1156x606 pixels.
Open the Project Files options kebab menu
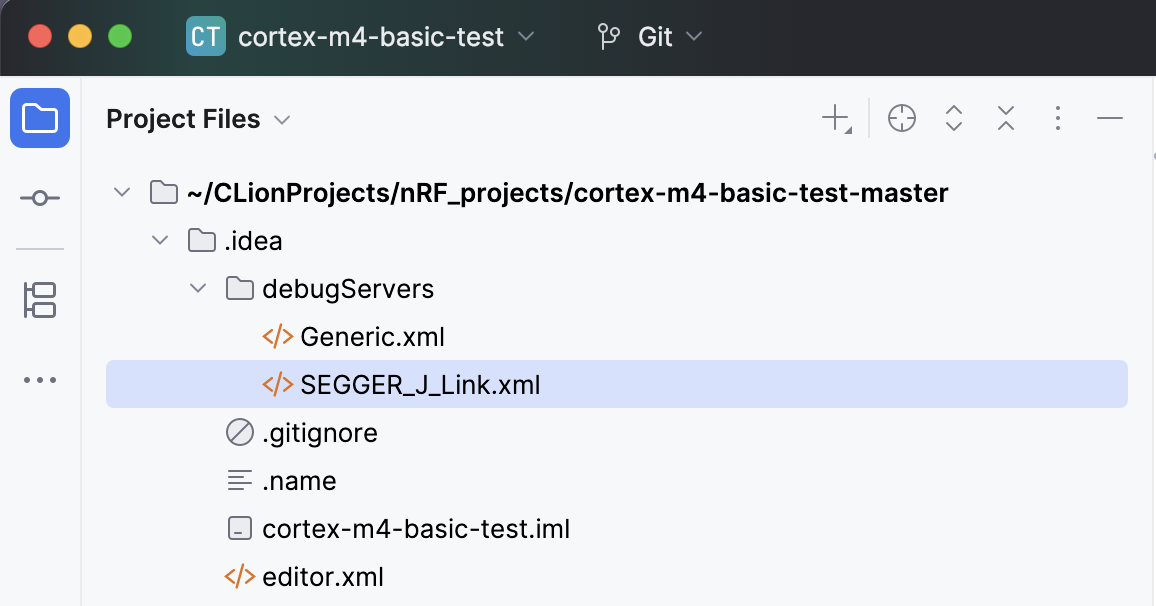click(x=1058, y=118)
